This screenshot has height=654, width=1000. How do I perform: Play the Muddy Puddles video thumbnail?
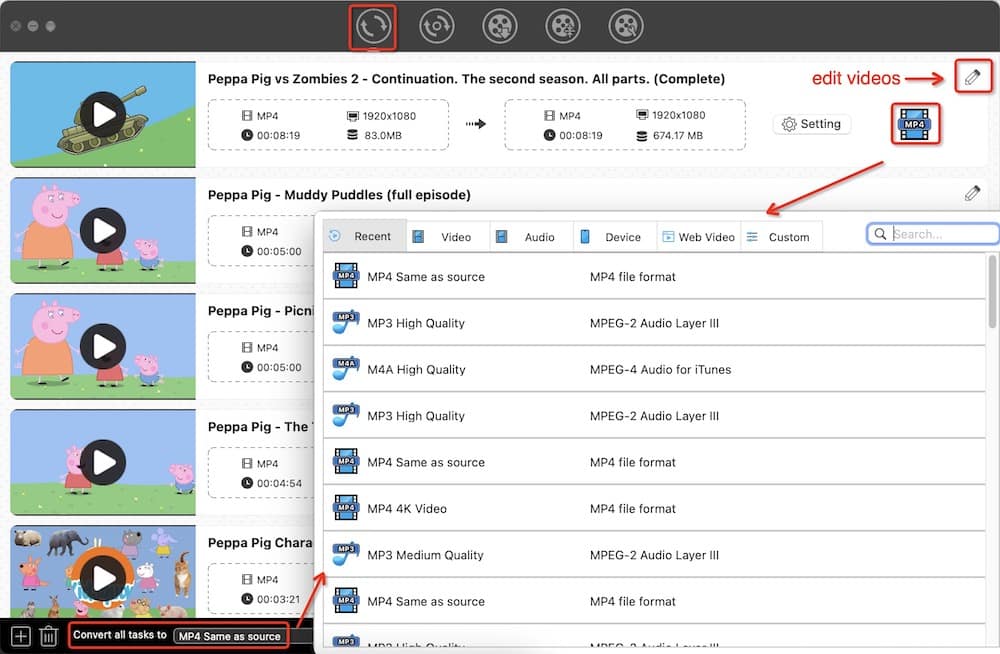point(103,231)
